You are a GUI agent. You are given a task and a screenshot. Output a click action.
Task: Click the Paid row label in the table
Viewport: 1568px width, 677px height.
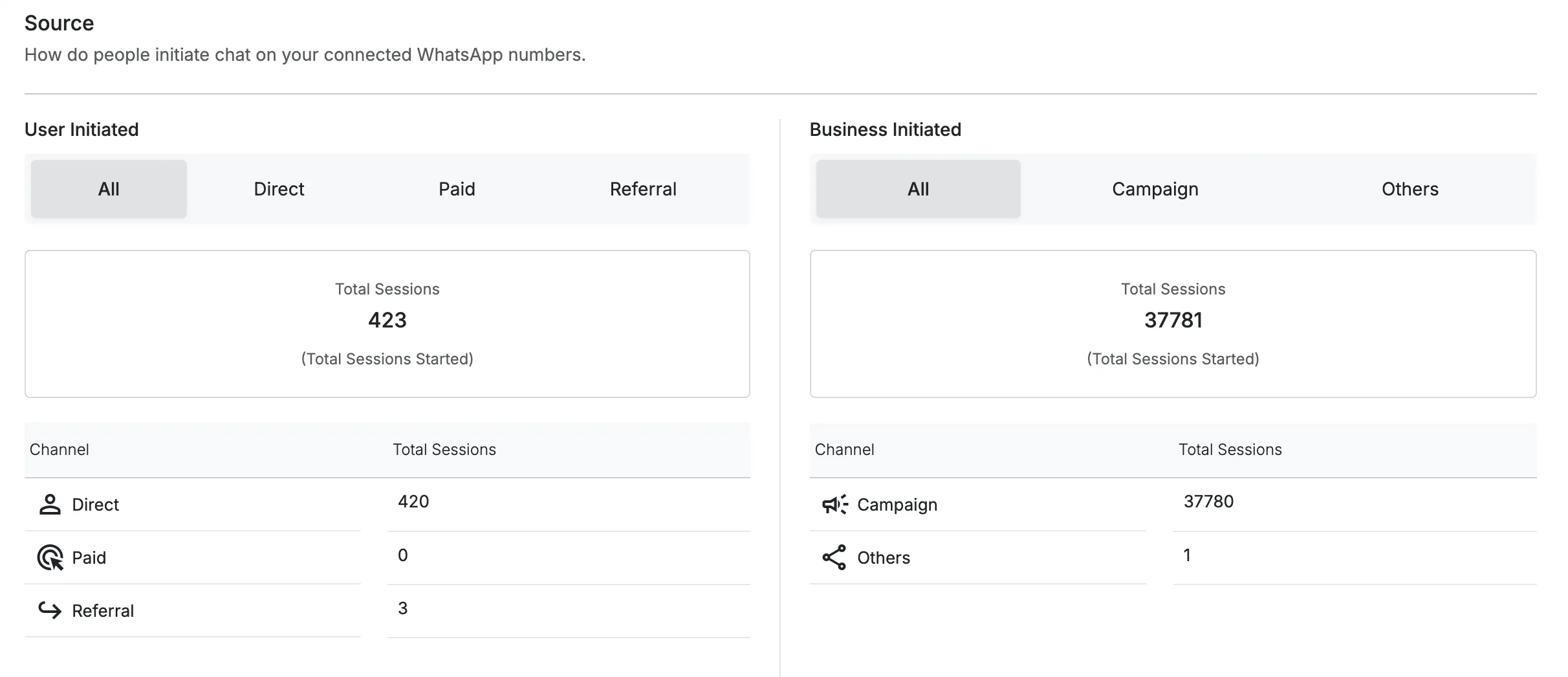coord(89,558)
